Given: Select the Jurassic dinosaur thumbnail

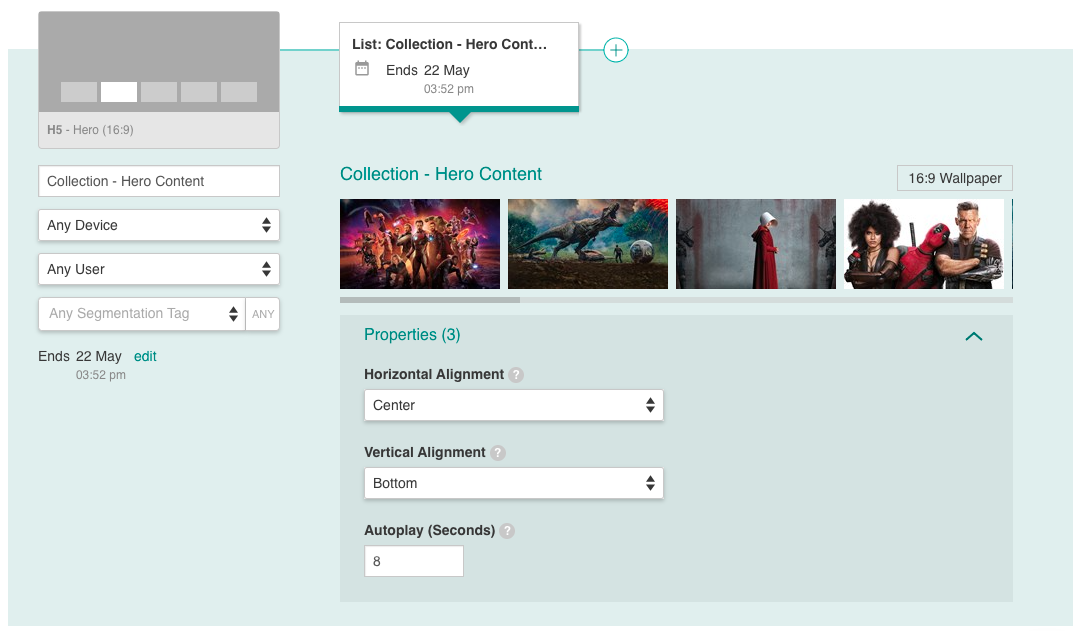Looking at the screenshot, I should click(588, 244).
